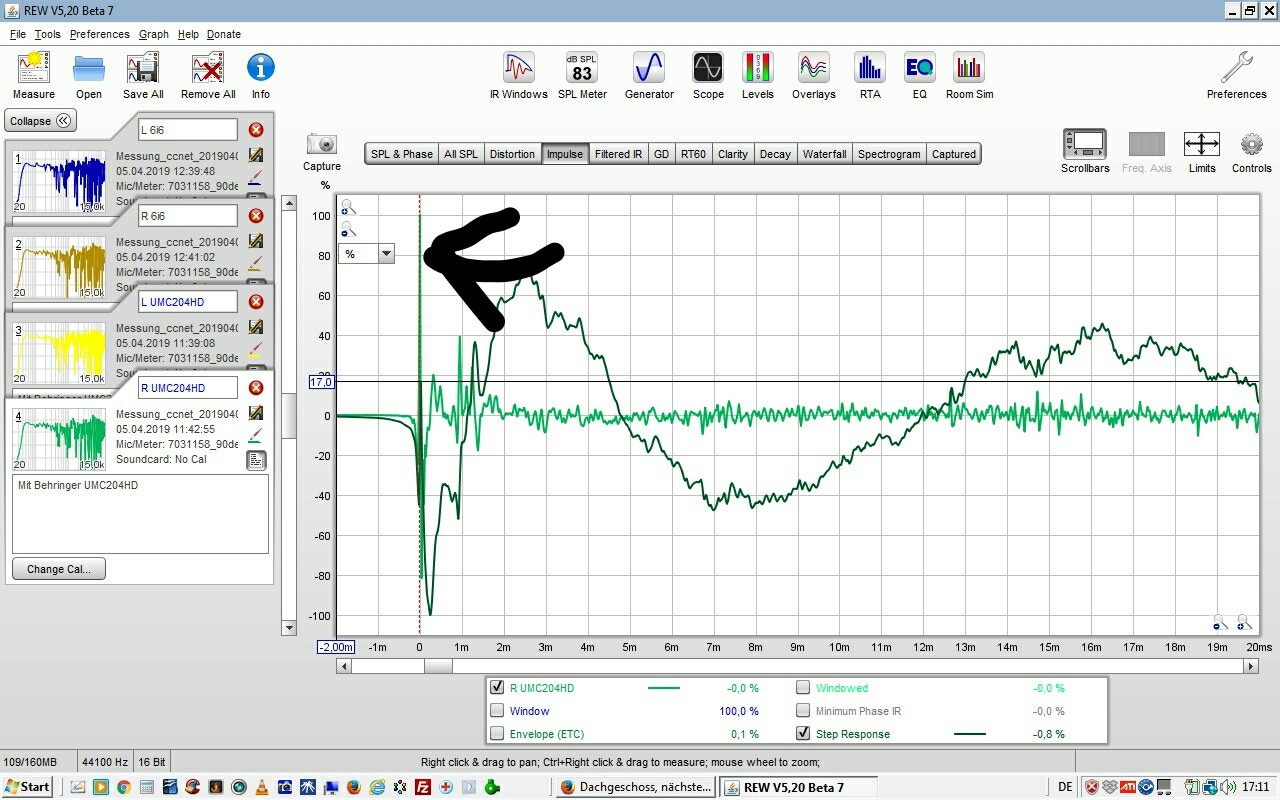Click the Measure icon in toolbar

tap(34, 69)
